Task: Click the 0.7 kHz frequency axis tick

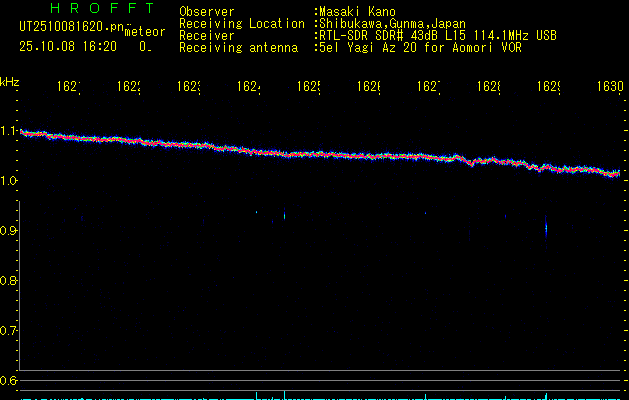Action: pyautogui.click(x=9, y=330)
